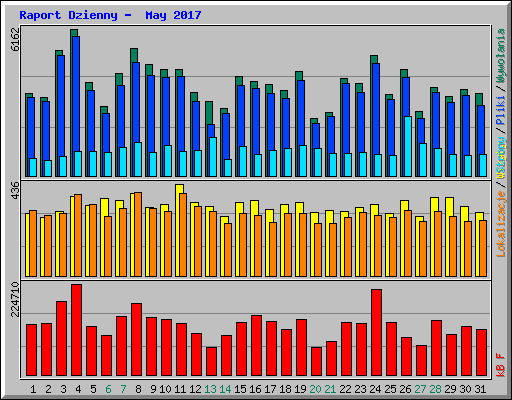Click day 16 on the x-axis
The width and height of the screenshot is (512, 400).
click(255, 389)
